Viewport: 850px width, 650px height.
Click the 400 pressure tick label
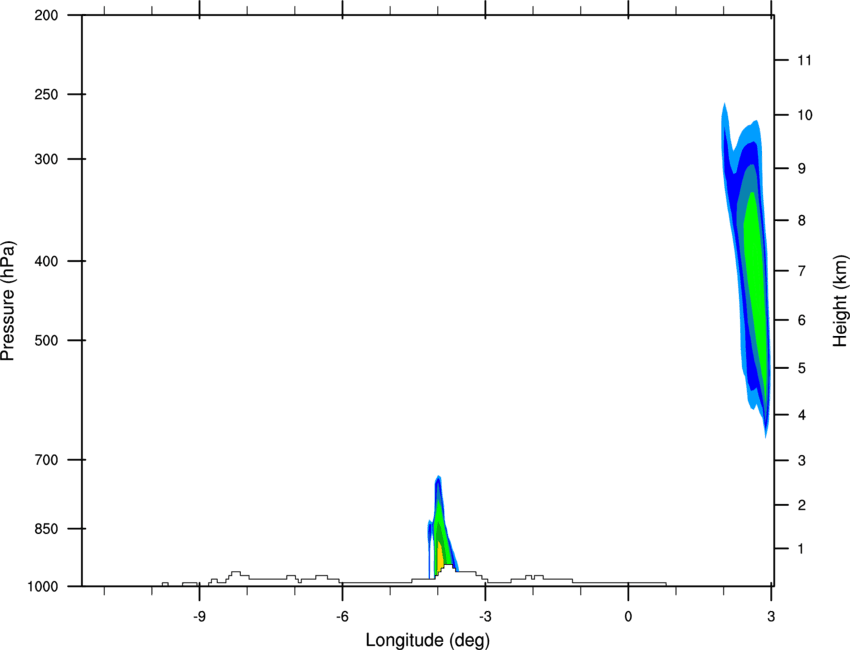[46, 261]
